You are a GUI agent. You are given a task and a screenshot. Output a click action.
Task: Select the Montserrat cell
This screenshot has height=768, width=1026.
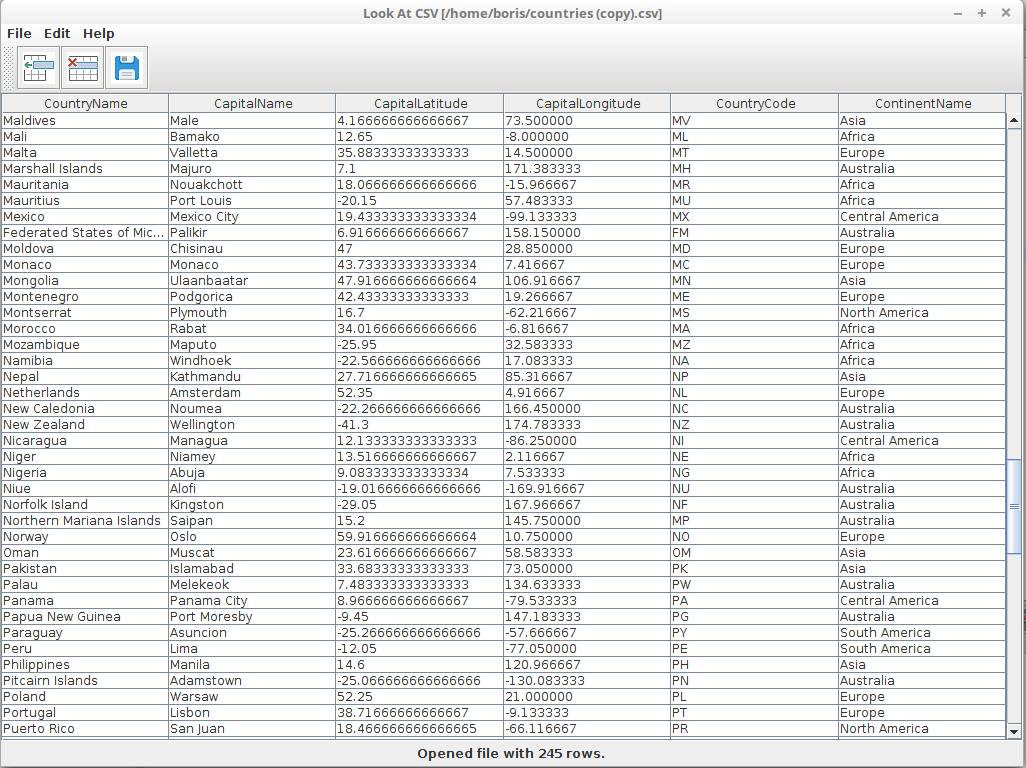click(x=85, y=313)
